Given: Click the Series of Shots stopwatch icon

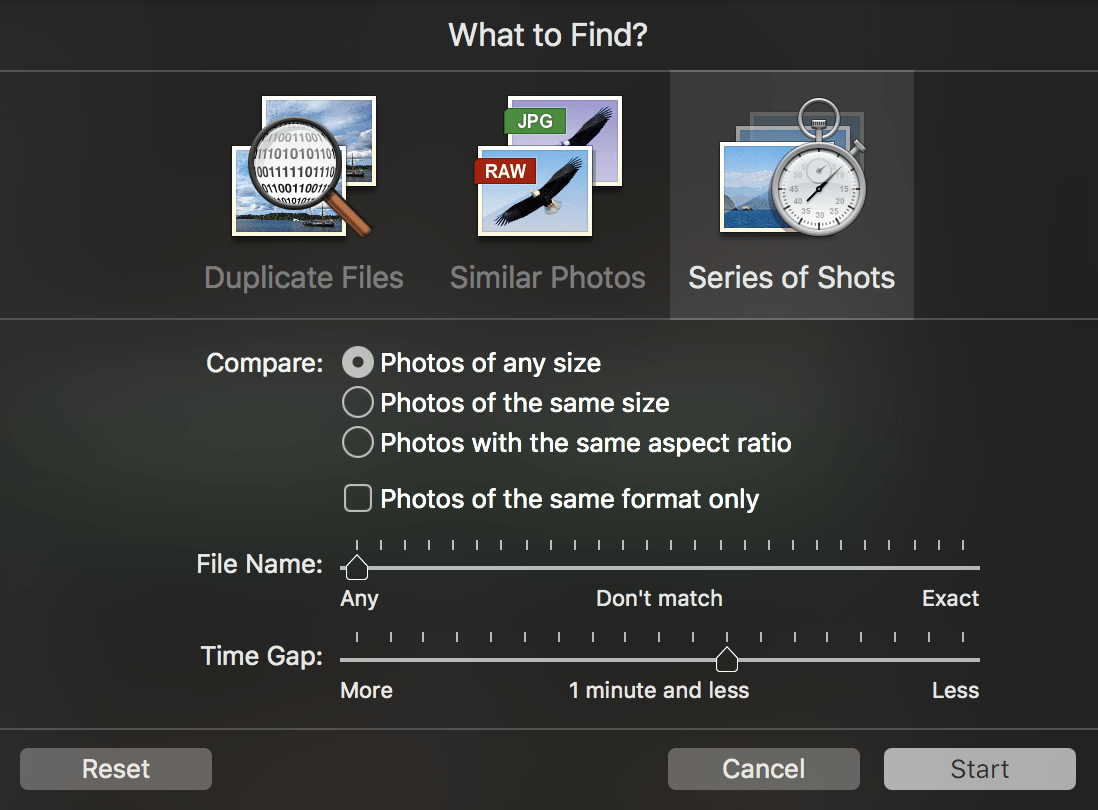Looking at the screenshot, I should [792, 170].
